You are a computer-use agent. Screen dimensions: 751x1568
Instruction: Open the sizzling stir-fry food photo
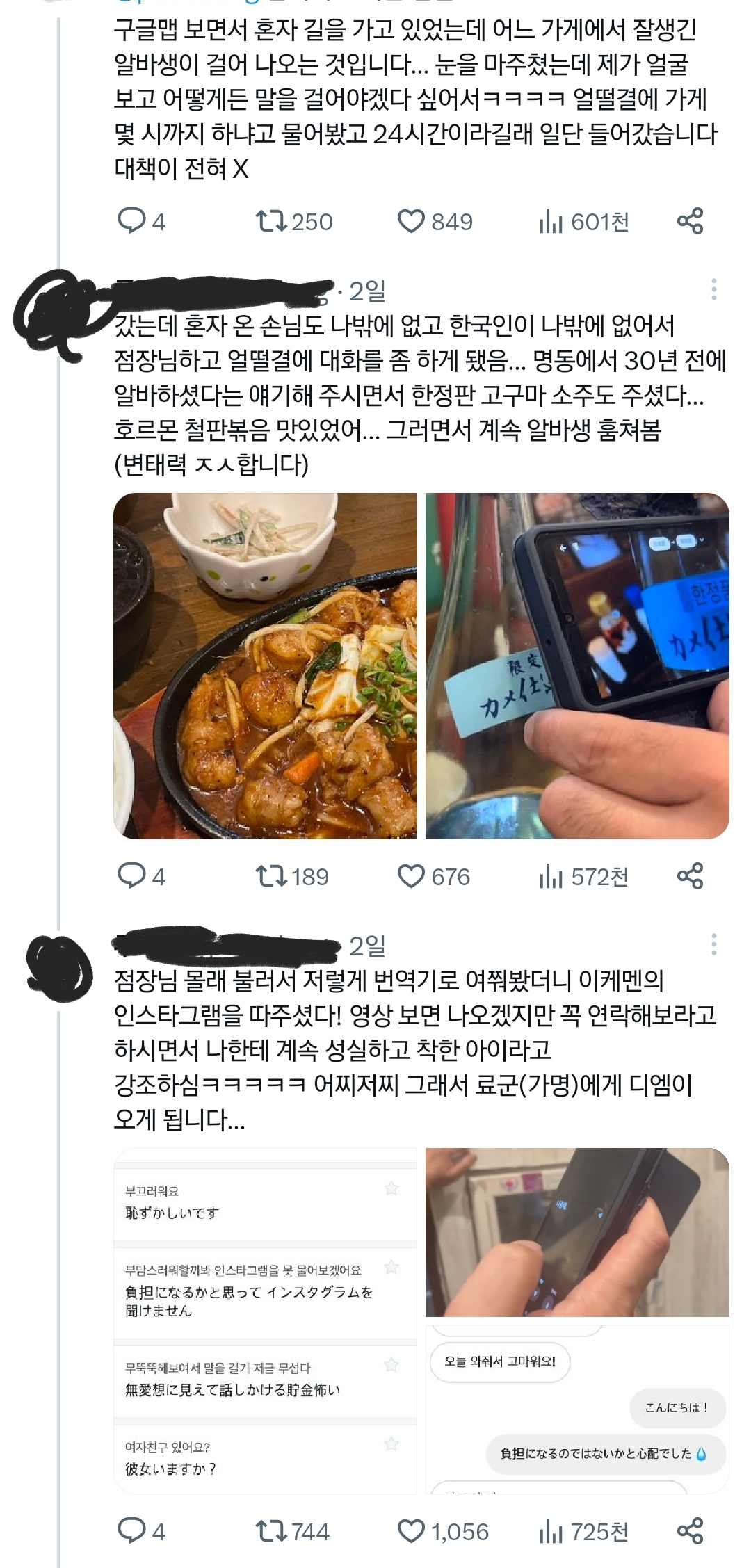click(x=265, y=665)
